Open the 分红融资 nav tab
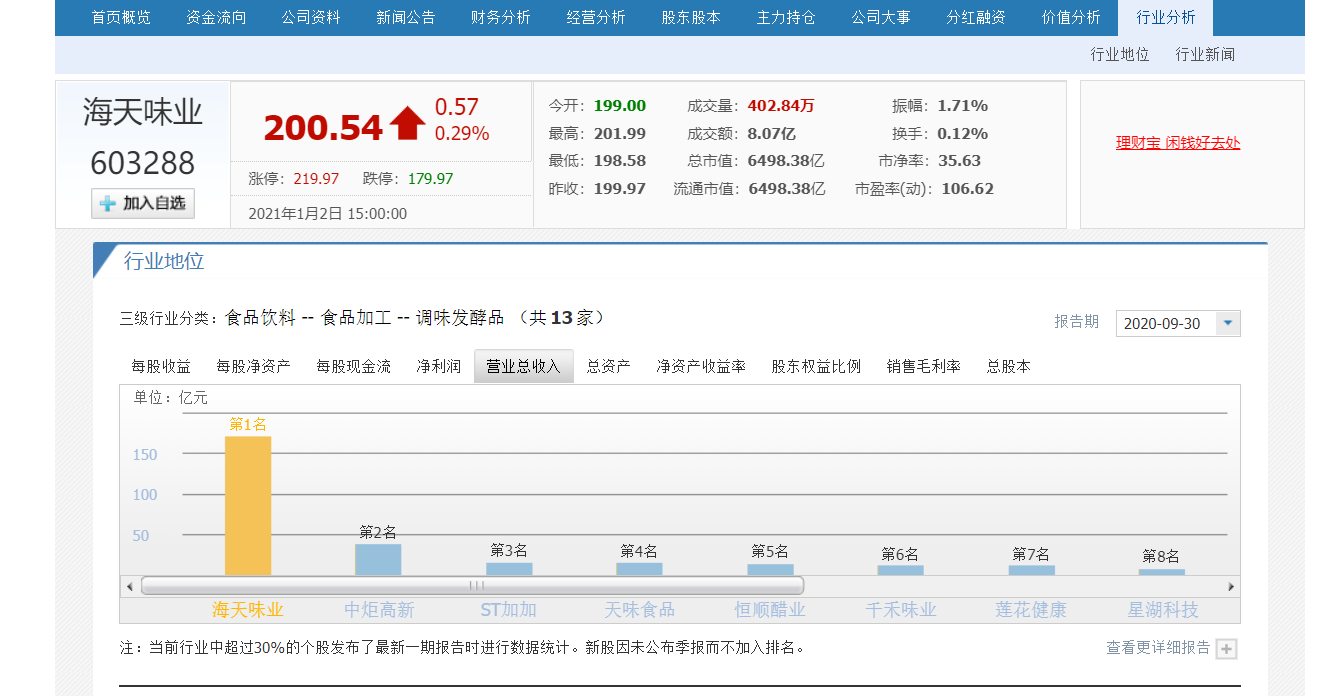Image resolution: width=1335 pixels, height=696 pixels. click(x=976, y=18)
